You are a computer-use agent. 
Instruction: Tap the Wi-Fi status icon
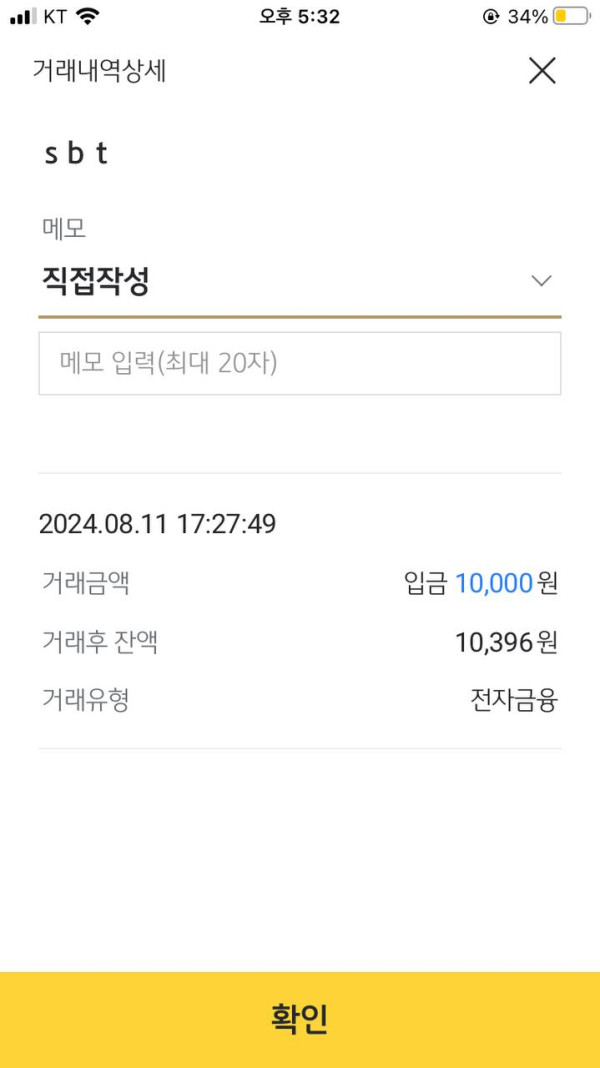point(88,16)
